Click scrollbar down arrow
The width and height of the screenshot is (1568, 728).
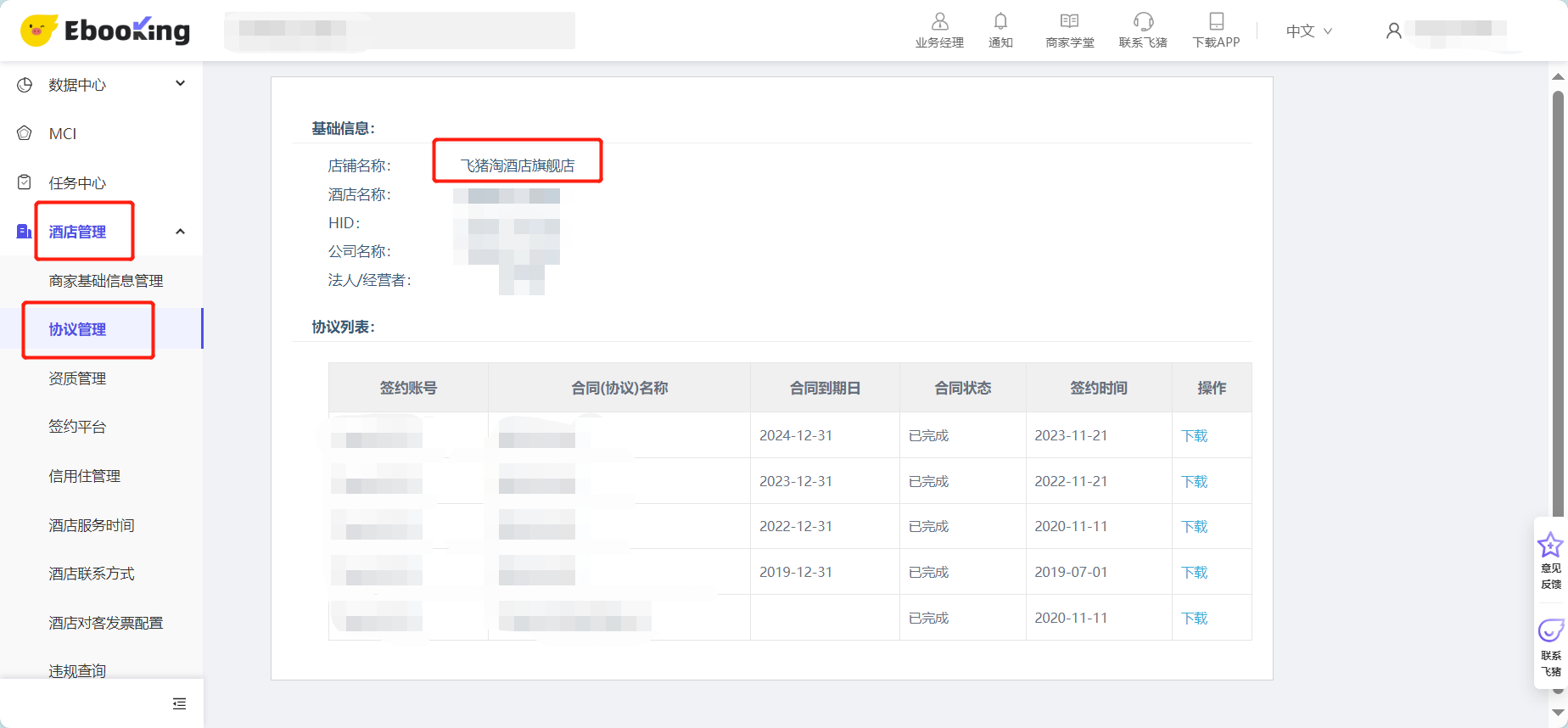(x=1558, y=712)
